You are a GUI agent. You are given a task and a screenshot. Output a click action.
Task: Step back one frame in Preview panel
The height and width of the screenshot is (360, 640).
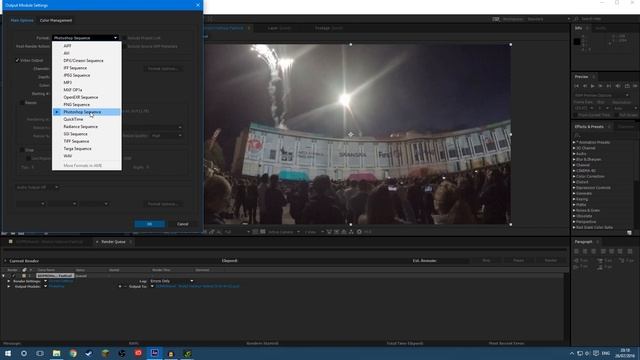584,86
